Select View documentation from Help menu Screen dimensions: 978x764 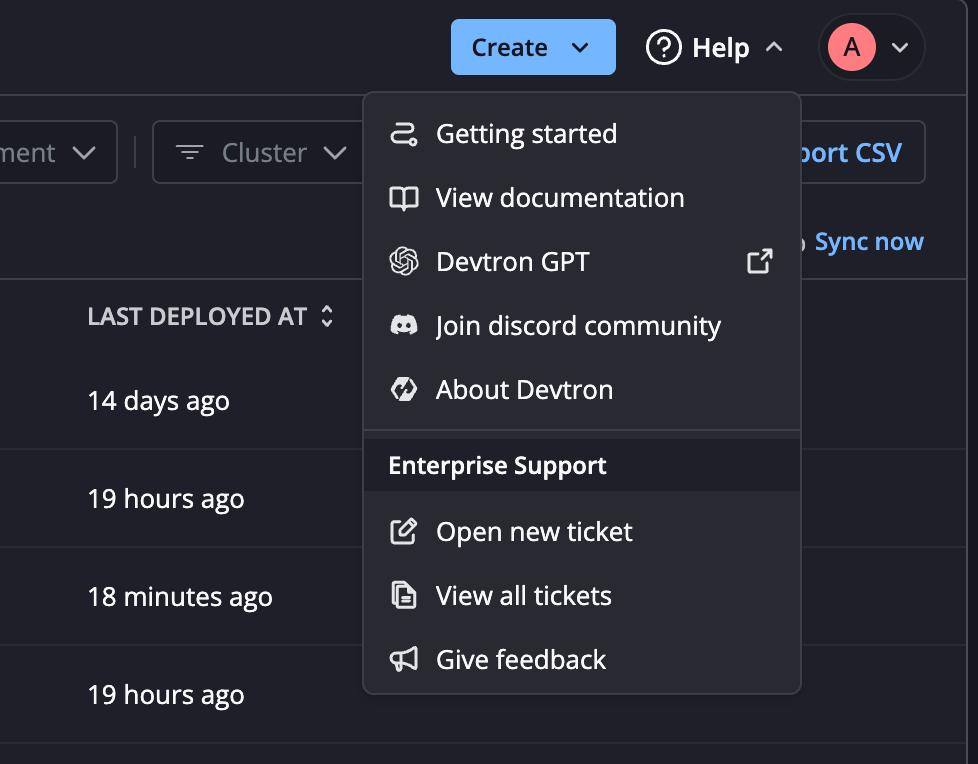(x=559, y=198)
